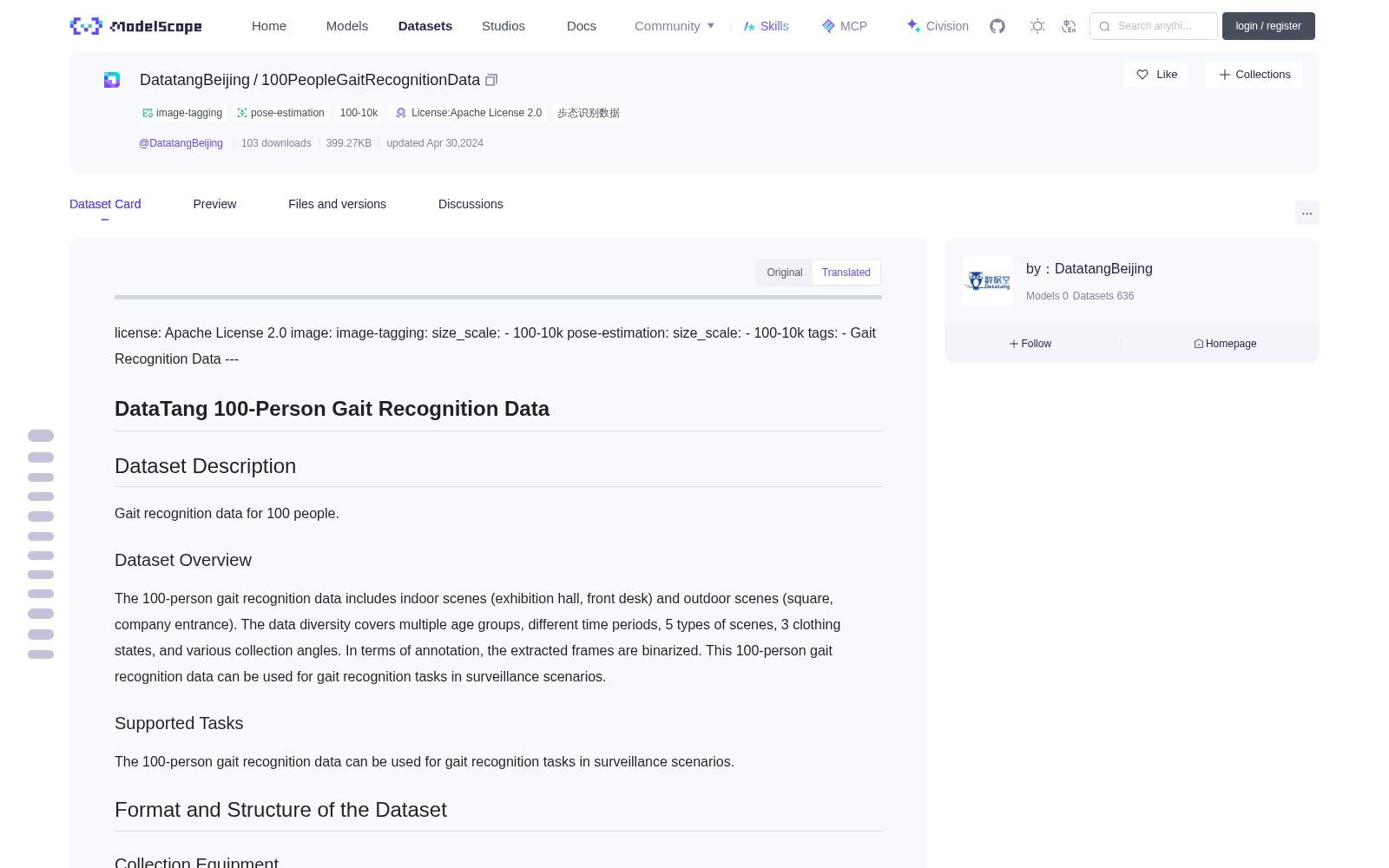
Task: Open the Files and versions tab
Action: click(337, 204)
